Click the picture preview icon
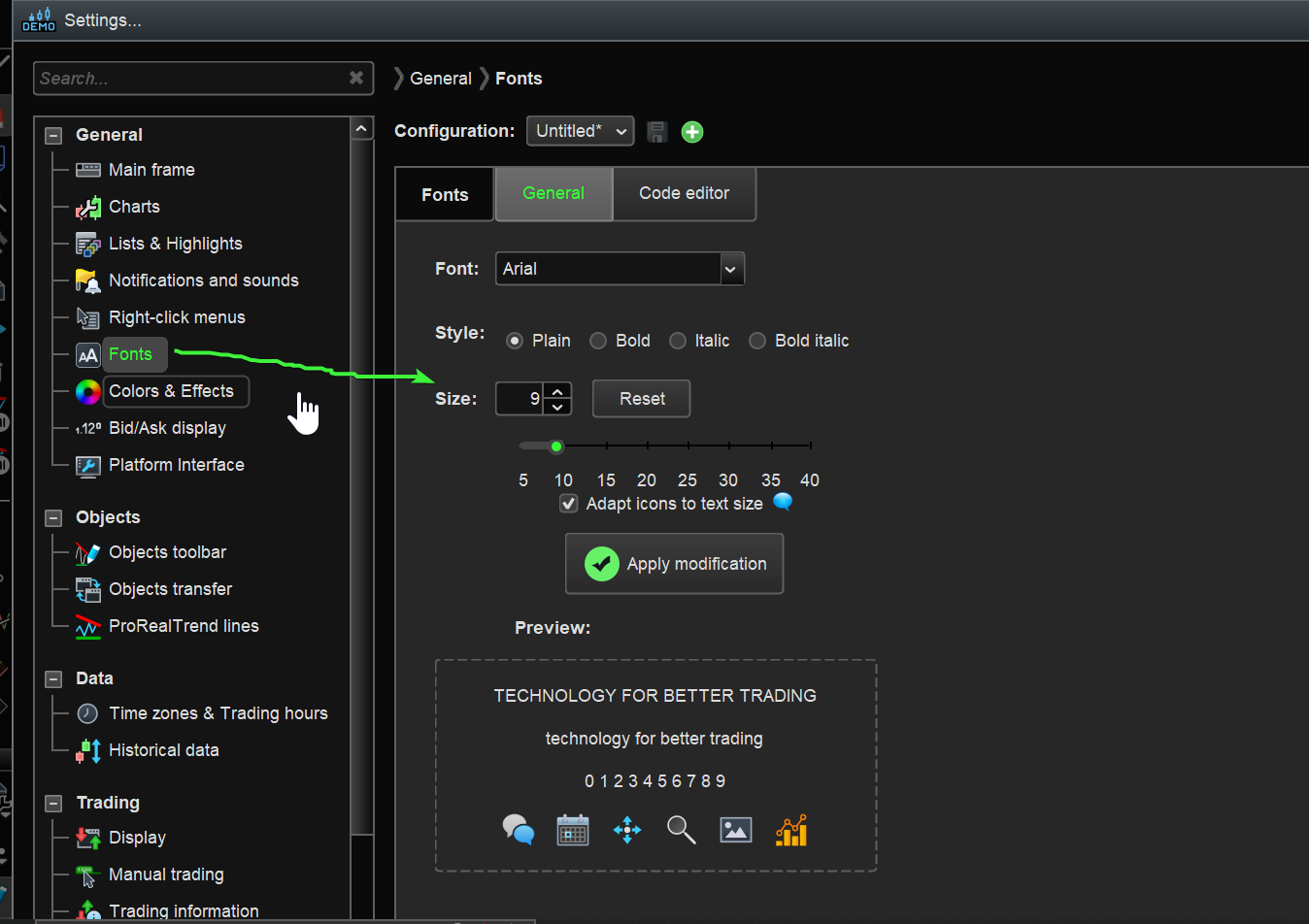 736,830
